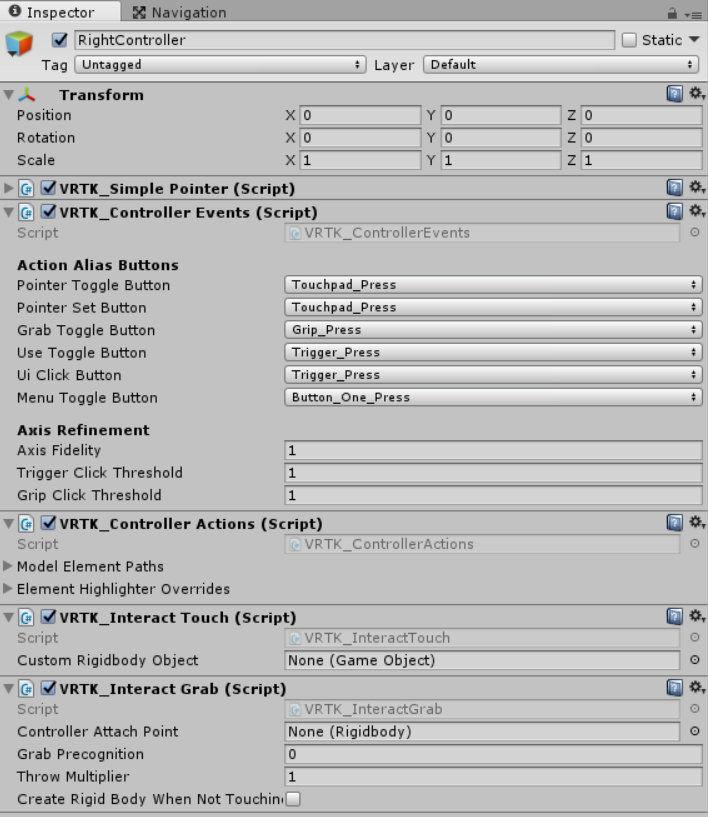Open VRTK_Interact Grab gear menu

[x=697, y=687]
